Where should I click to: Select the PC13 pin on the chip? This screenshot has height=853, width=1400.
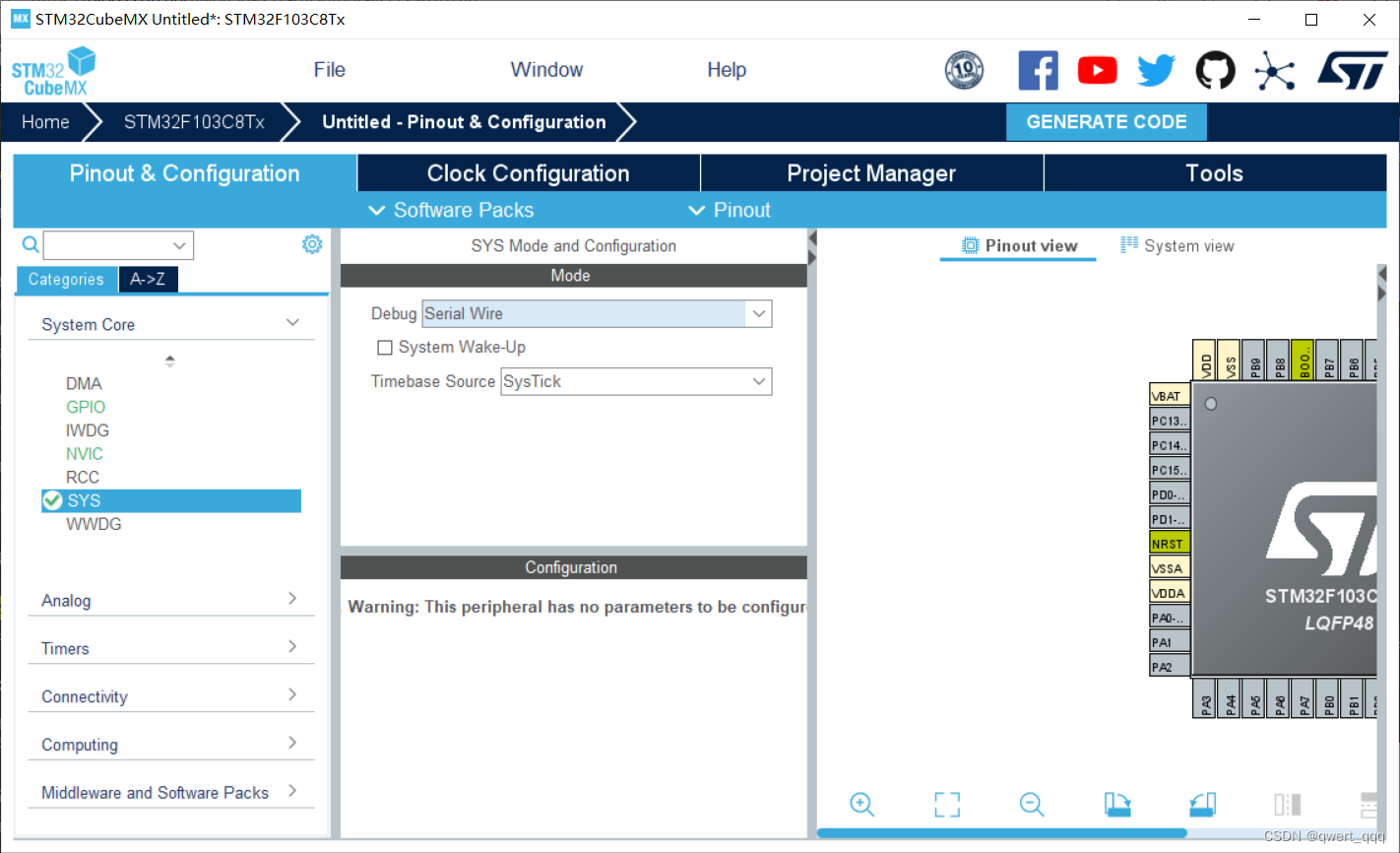pos(1170,421)
